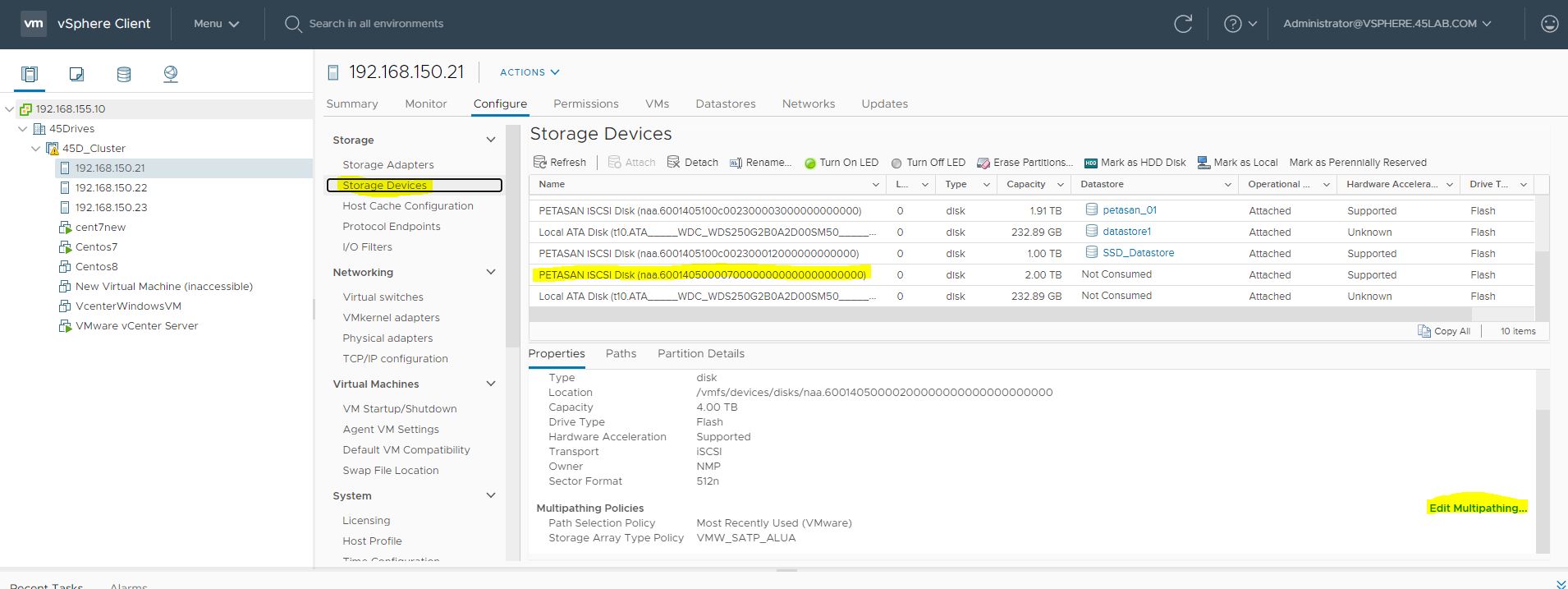Screen dimensions: 1568x589
Task: Select VMware vCenter Server VM in tree
Action: pos(136,325)
